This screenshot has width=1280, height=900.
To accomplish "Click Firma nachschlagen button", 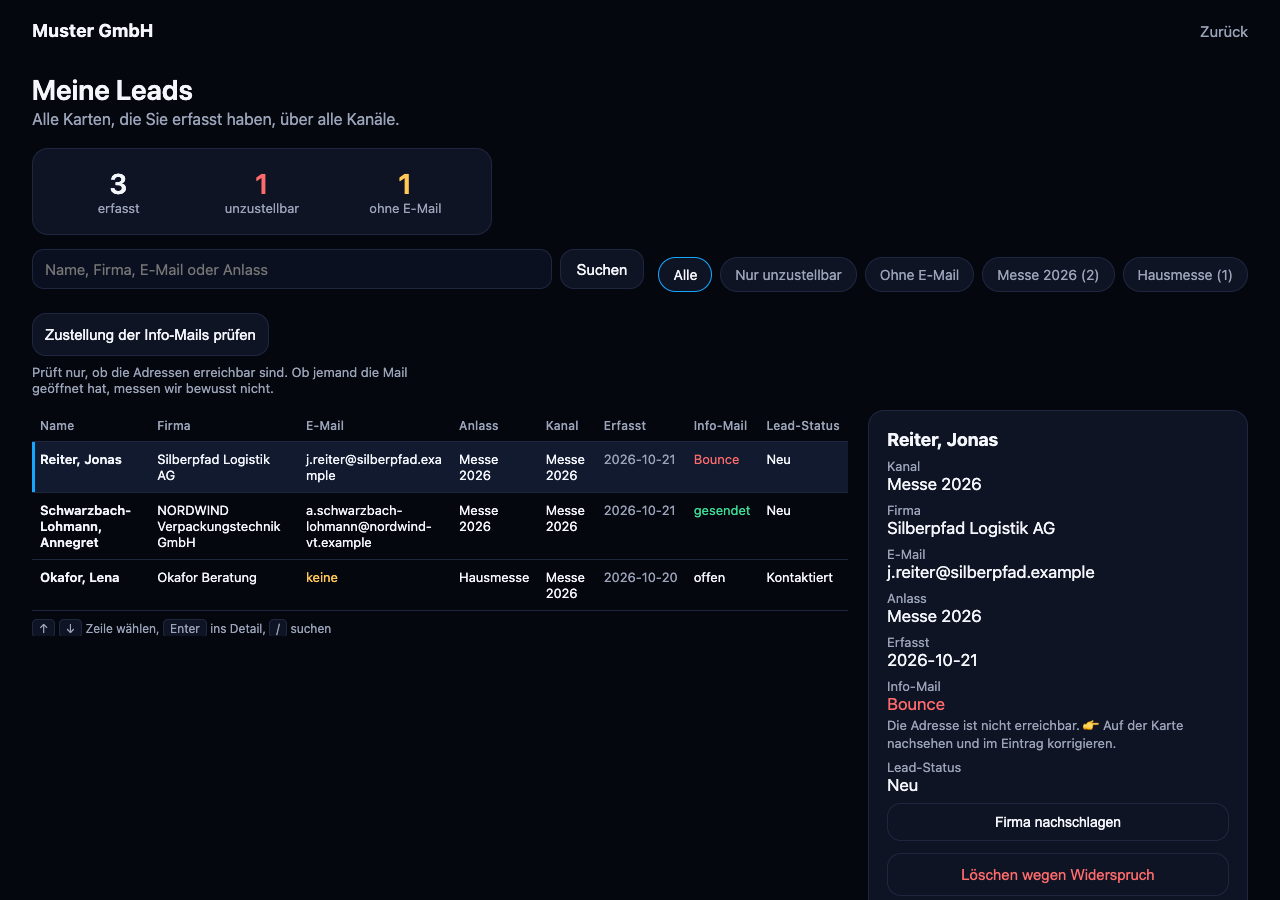I will pos(1058,822).
